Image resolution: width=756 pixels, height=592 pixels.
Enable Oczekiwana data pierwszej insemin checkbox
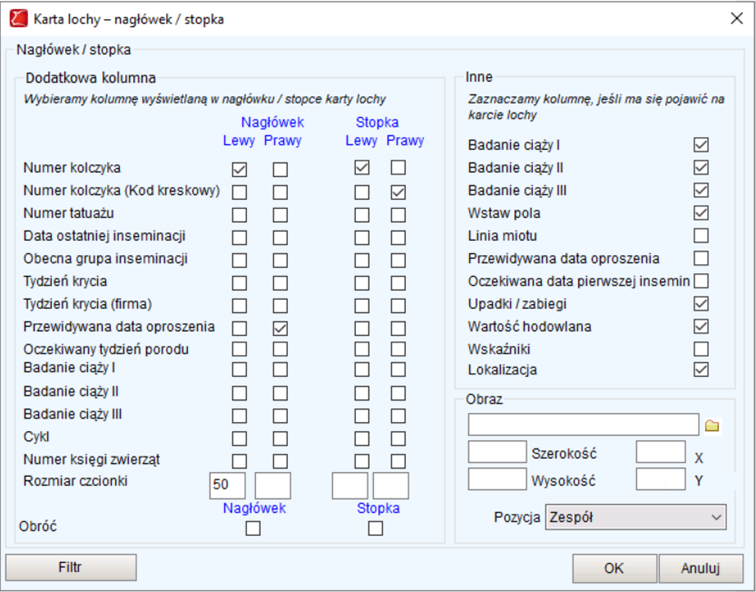coord(701,281)
